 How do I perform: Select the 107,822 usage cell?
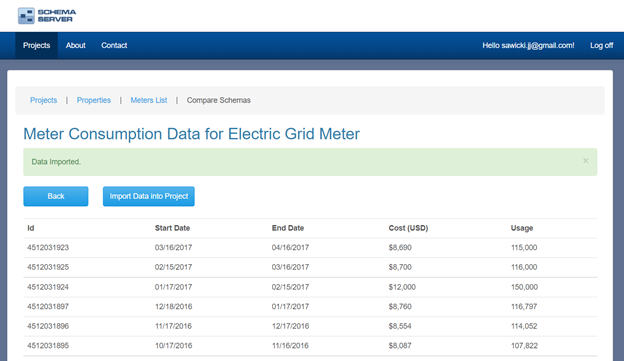coord(524,345)
